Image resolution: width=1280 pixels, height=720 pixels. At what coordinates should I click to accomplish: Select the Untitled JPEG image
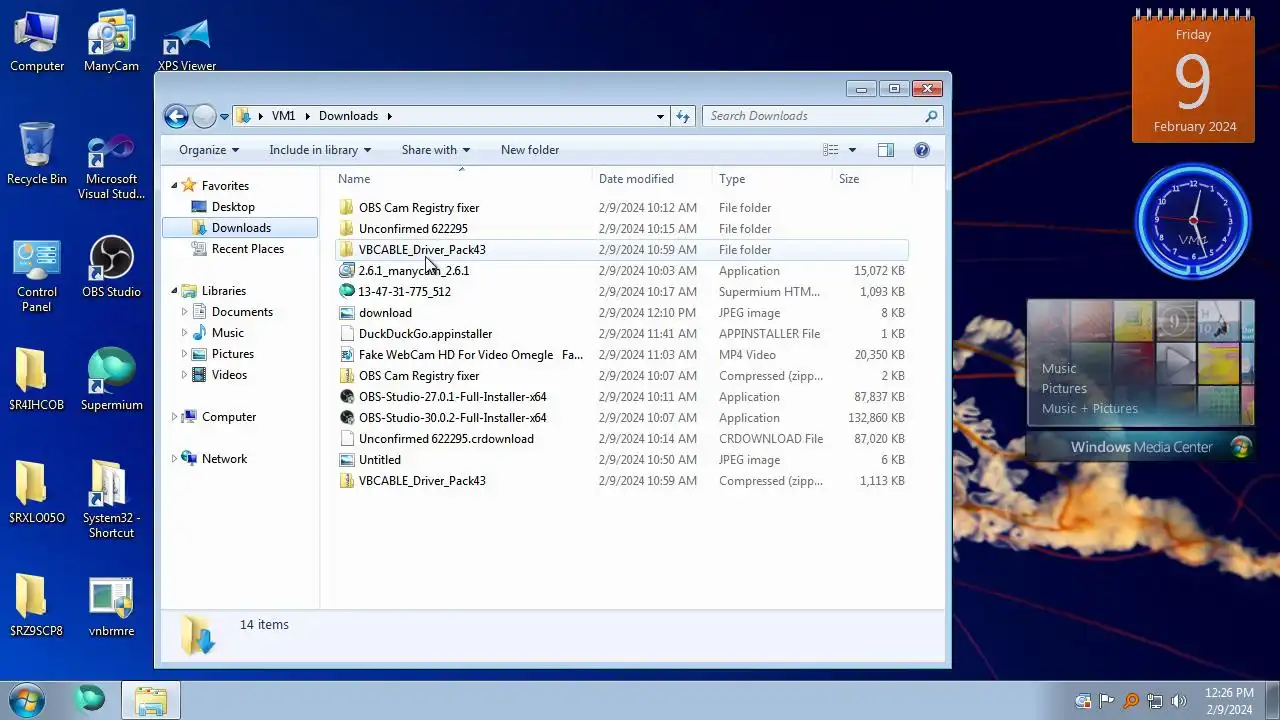pos(620,460)
